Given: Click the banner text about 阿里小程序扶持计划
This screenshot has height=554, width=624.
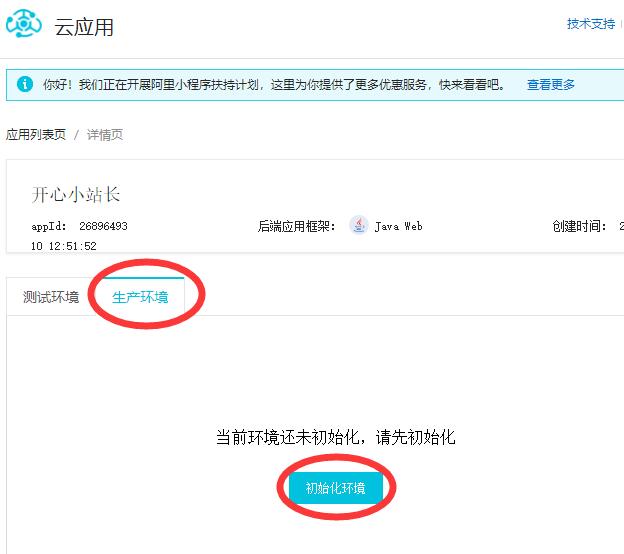Looking at the screenshot, I should tap(274, 85).
